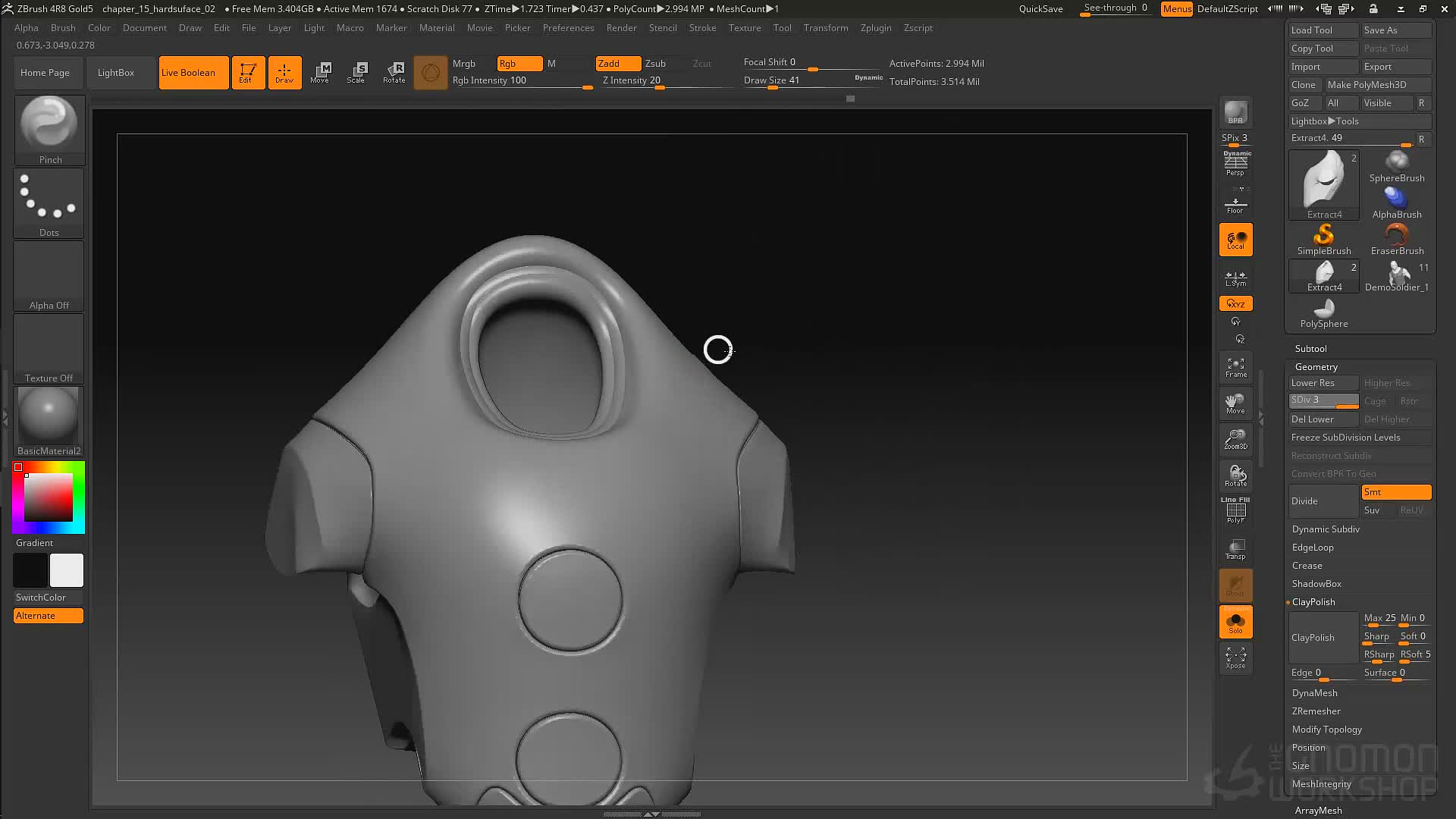Activate the Scale tool icon

pos(356,73)
